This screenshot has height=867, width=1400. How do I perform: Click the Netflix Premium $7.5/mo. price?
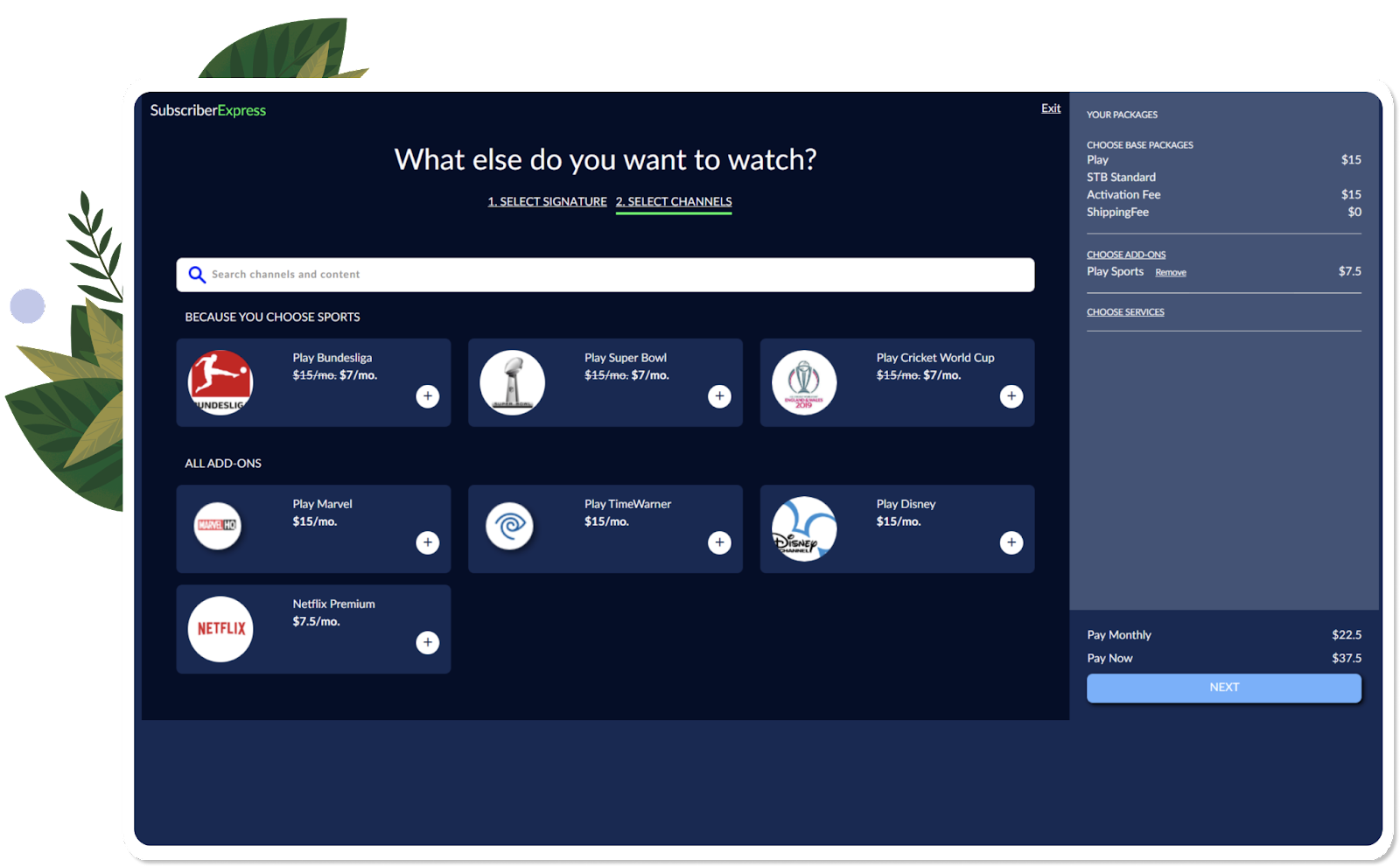(316, 621)
